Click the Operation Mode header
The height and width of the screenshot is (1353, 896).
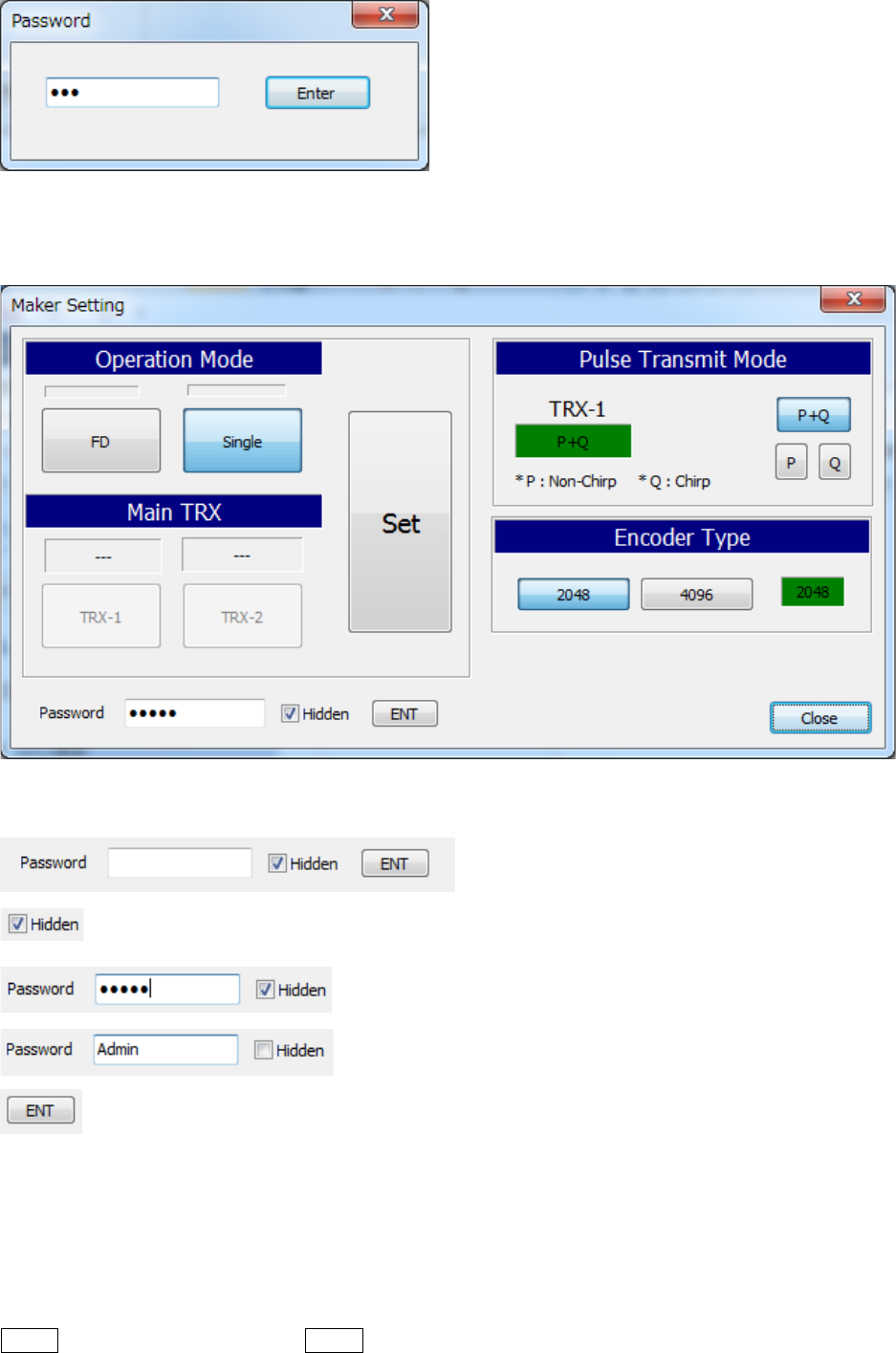tap(174, 359)
